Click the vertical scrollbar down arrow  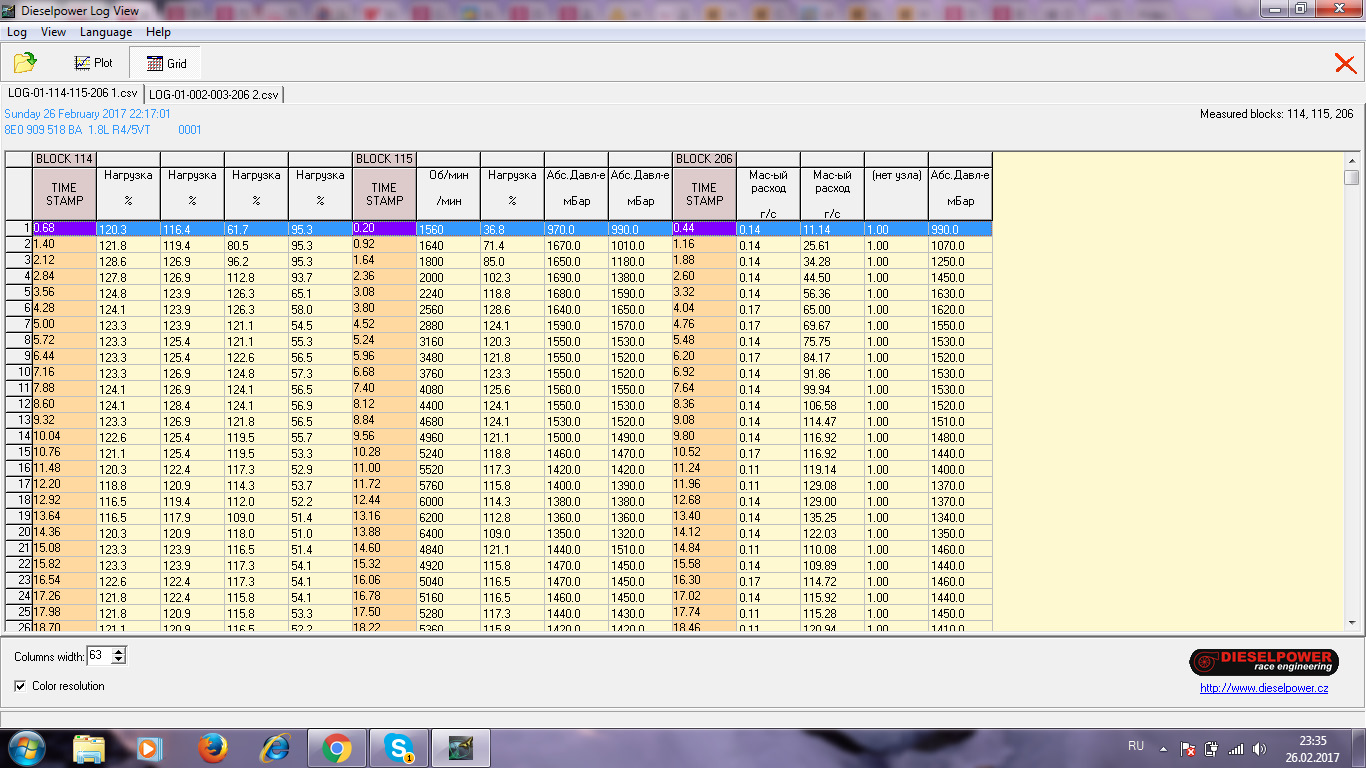coord(1352,622)
